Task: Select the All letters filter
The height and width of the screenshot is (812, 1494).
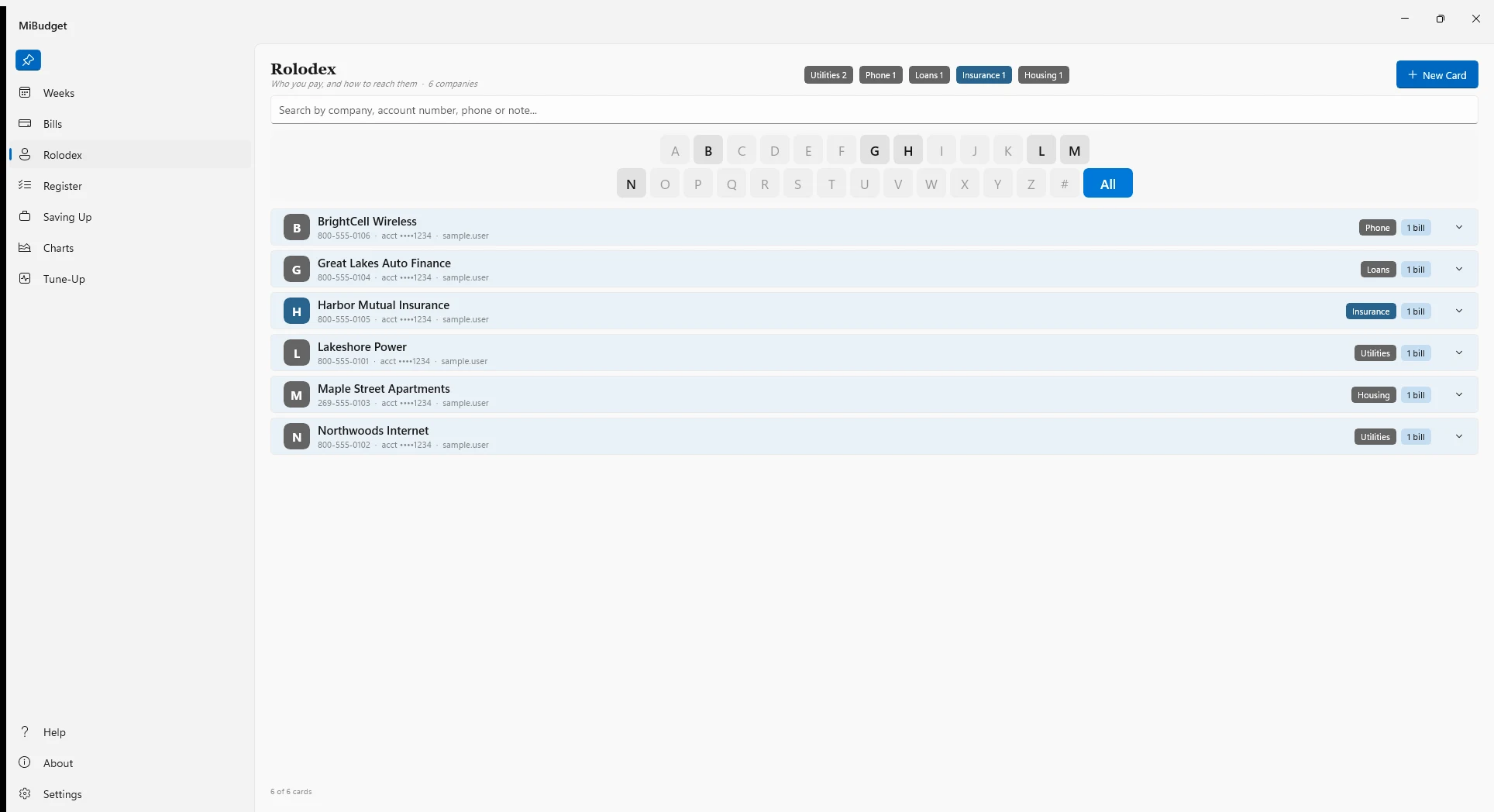Action: coord(1108,184)
